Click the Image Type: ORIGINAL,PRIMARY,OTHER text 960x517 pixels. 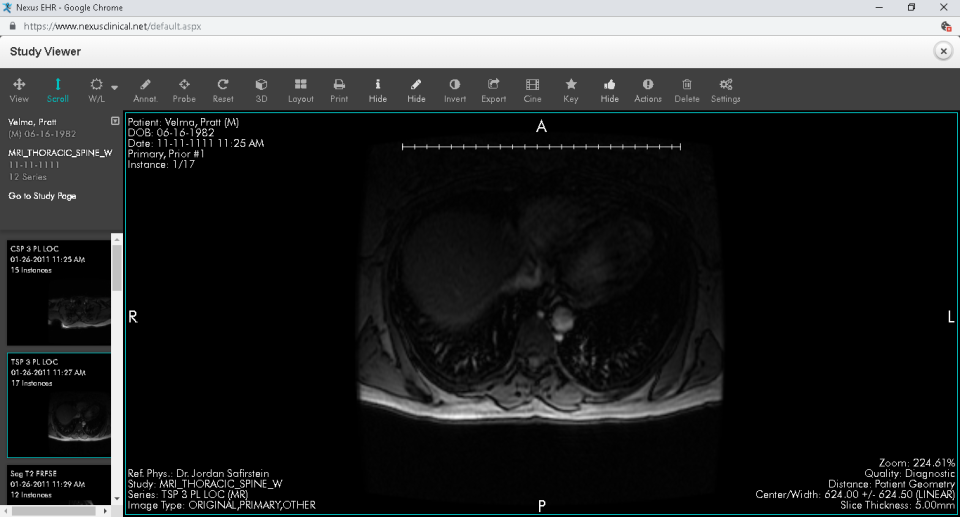coord(222,505)
